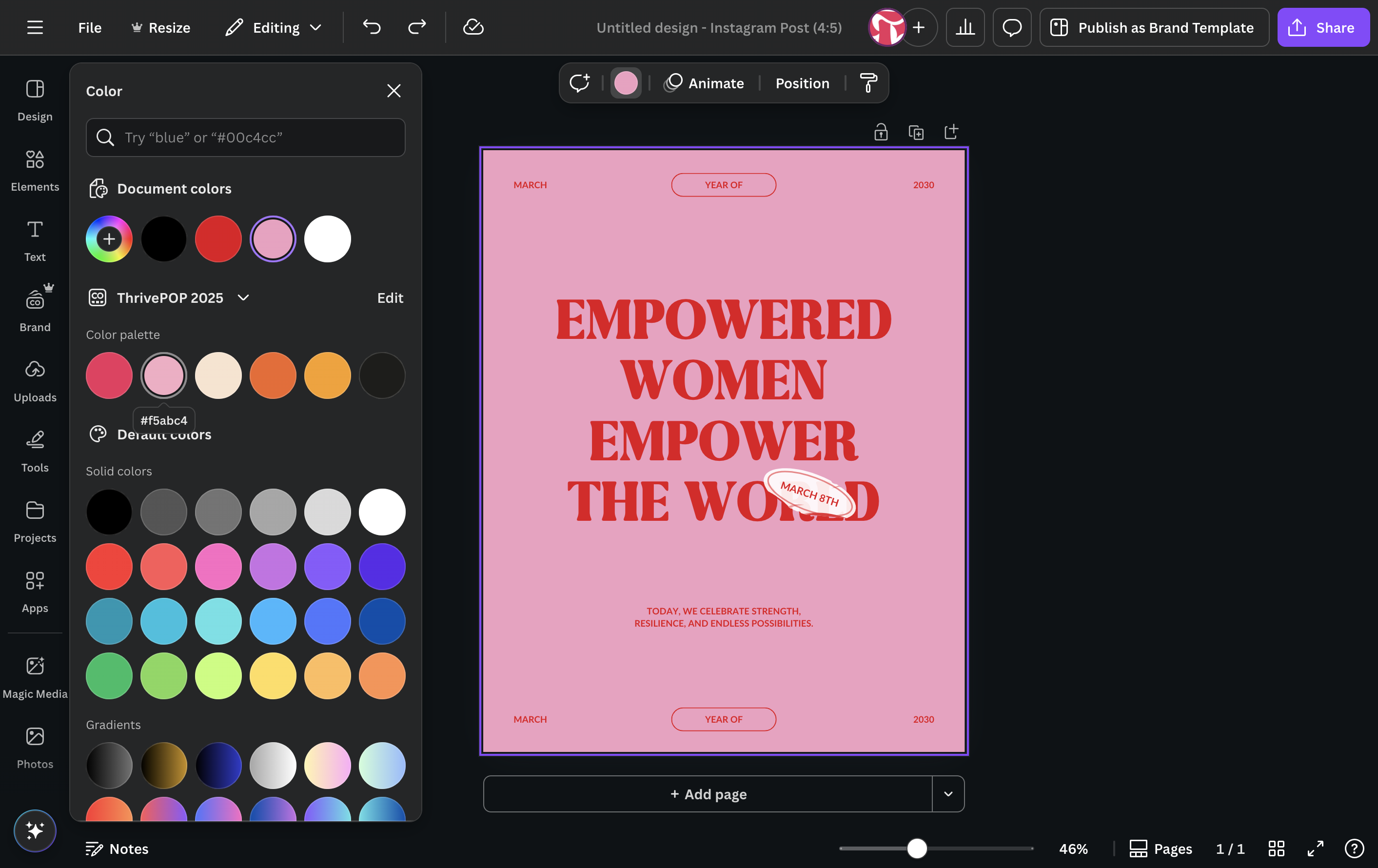Click the pink background color button
The image size is (1378, 868).
(626, 83)
